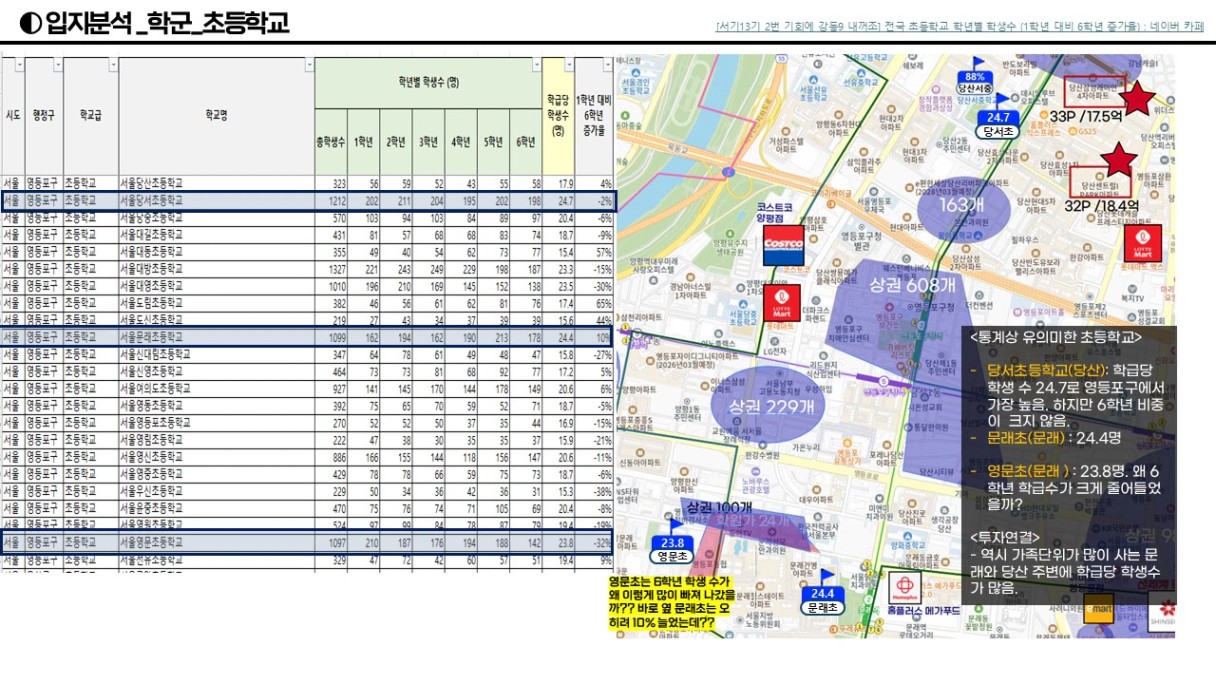This screenshot has width=1216, height=684.
Task: Click the 당산서중 map label
Action: (x=974, y=89)
